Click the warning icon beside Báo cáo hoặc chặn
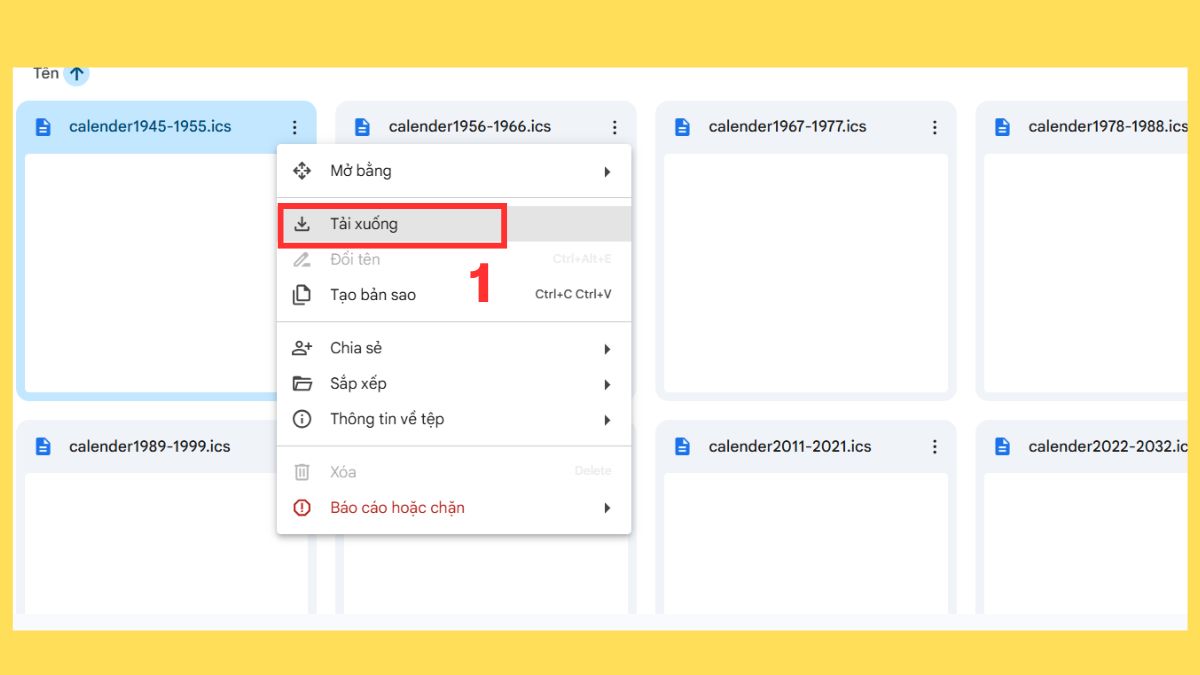 click(302, 508)
